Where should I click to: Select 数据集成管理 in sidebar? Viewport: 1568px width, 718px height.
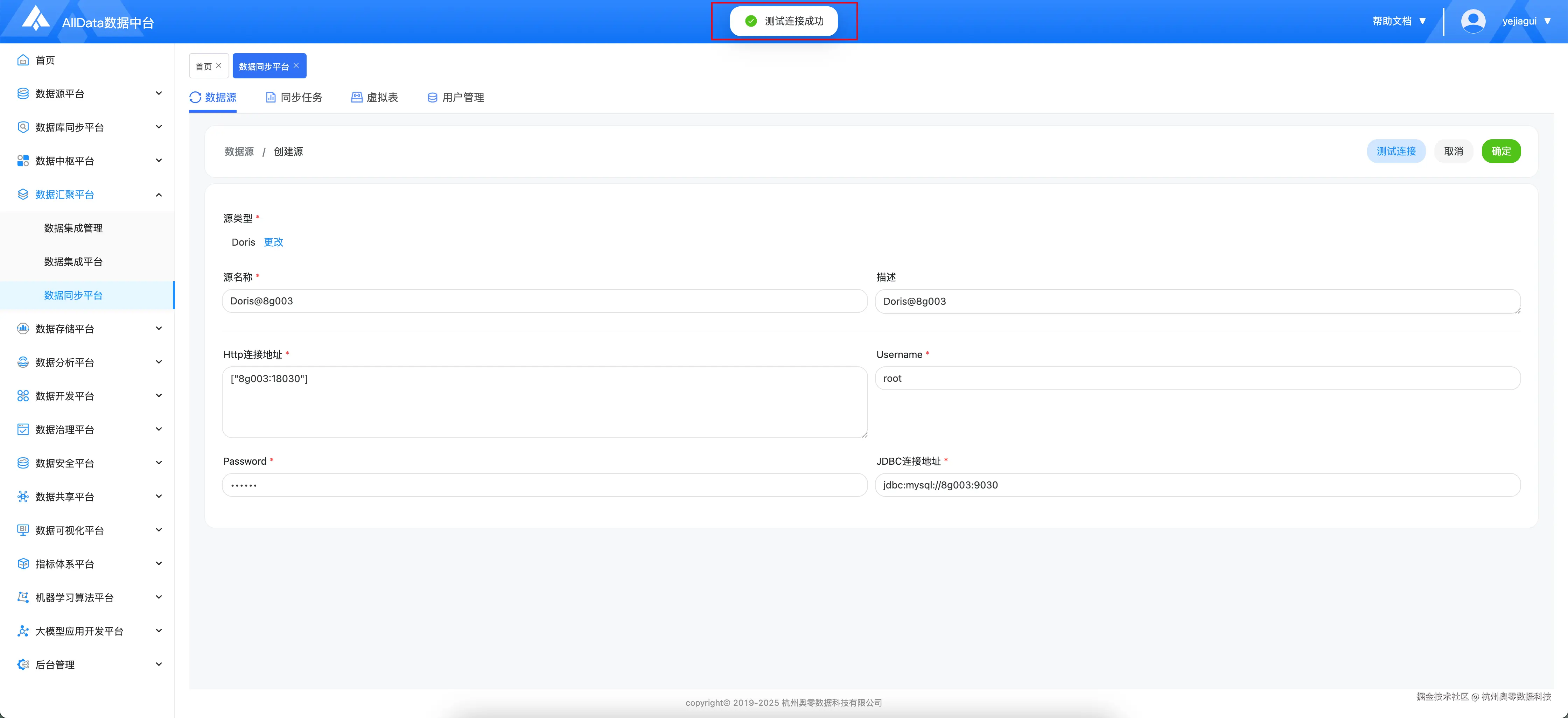pos(73,228)
